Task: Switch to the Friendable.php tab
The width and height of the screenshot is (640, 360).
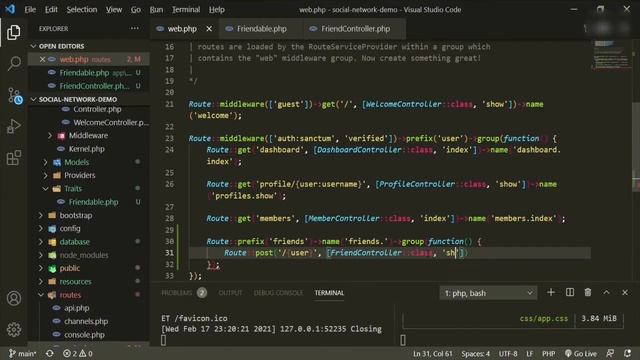Action: point(261,29)
